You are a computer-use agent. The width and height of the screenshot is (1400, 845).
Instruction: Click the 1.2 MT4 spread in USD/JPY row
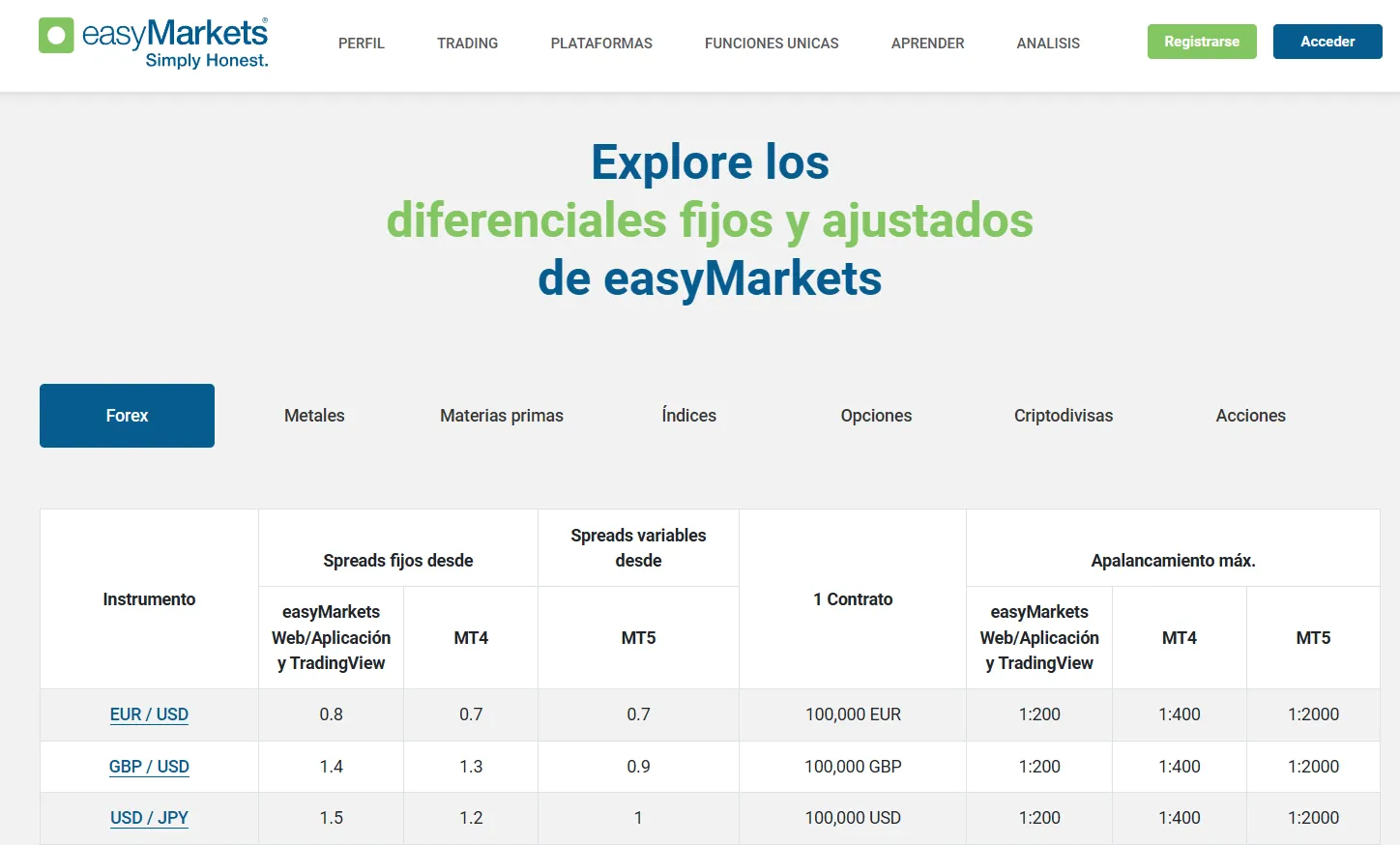pos(471,818)
